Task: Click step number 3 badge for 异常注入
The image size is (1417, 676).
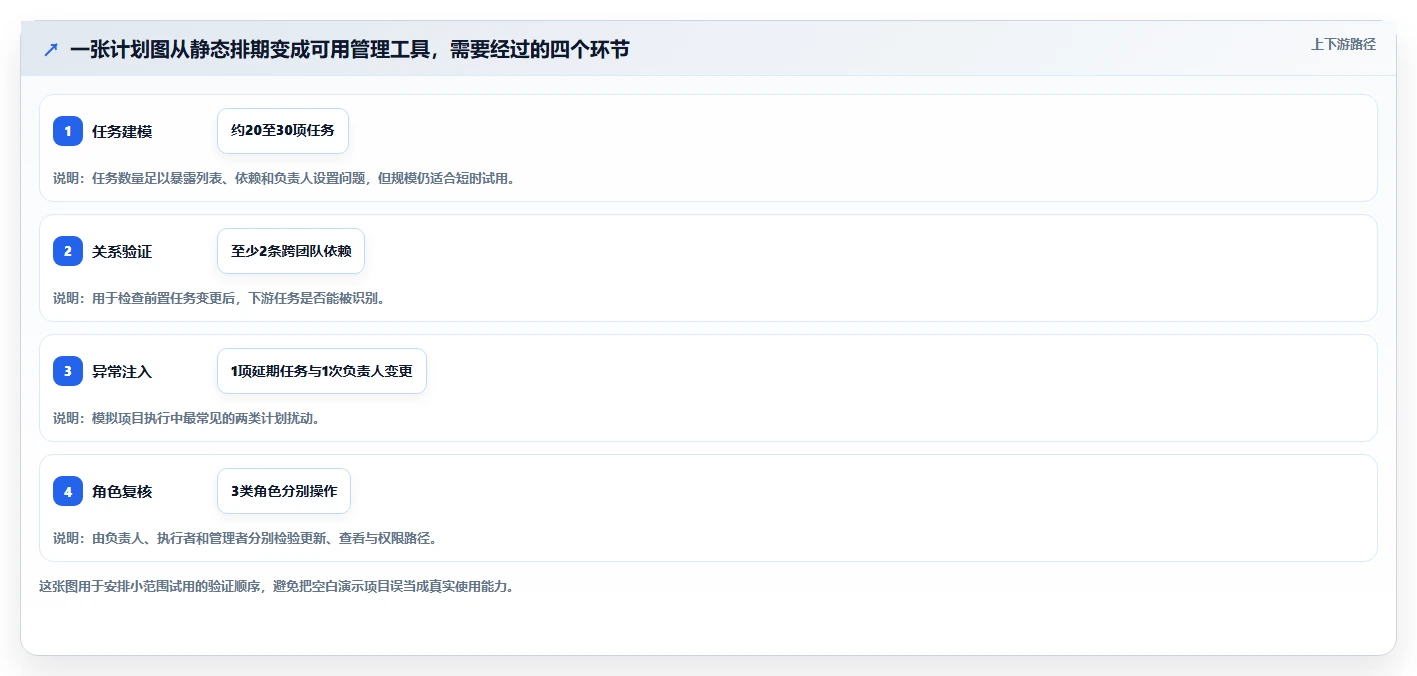Action: pos(68,371)
